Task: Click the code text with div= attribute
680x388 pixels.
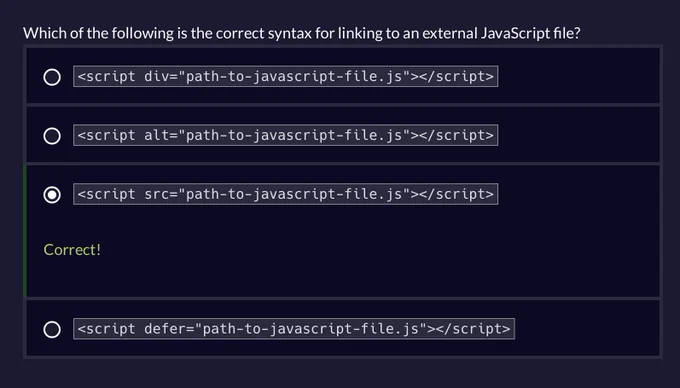Action: coord(285,76)
